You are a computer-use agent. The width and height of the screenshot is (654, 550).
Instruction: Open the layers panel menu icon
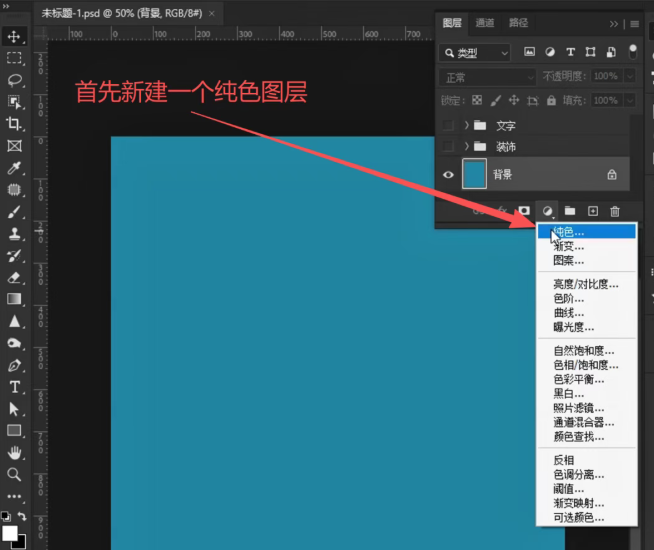point(634,24)
